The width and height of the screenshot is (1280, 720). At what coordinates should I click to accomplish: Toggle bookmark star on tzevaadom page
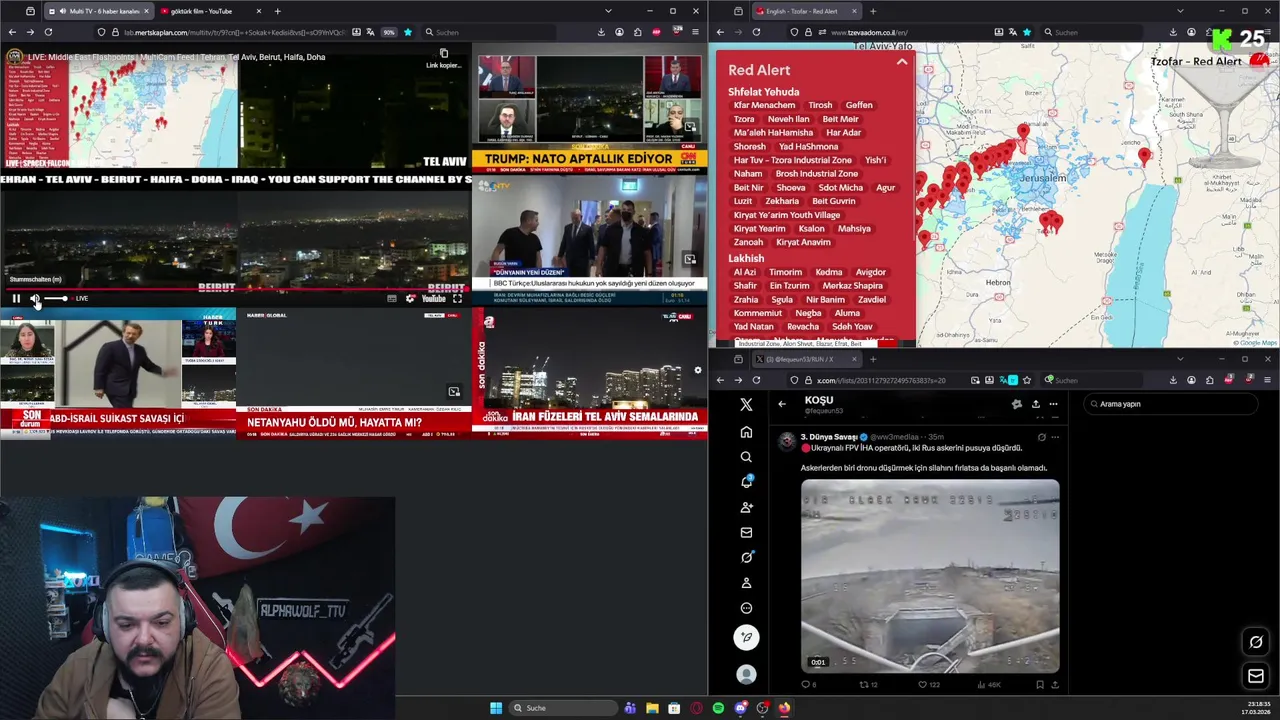pos(1027,32)
